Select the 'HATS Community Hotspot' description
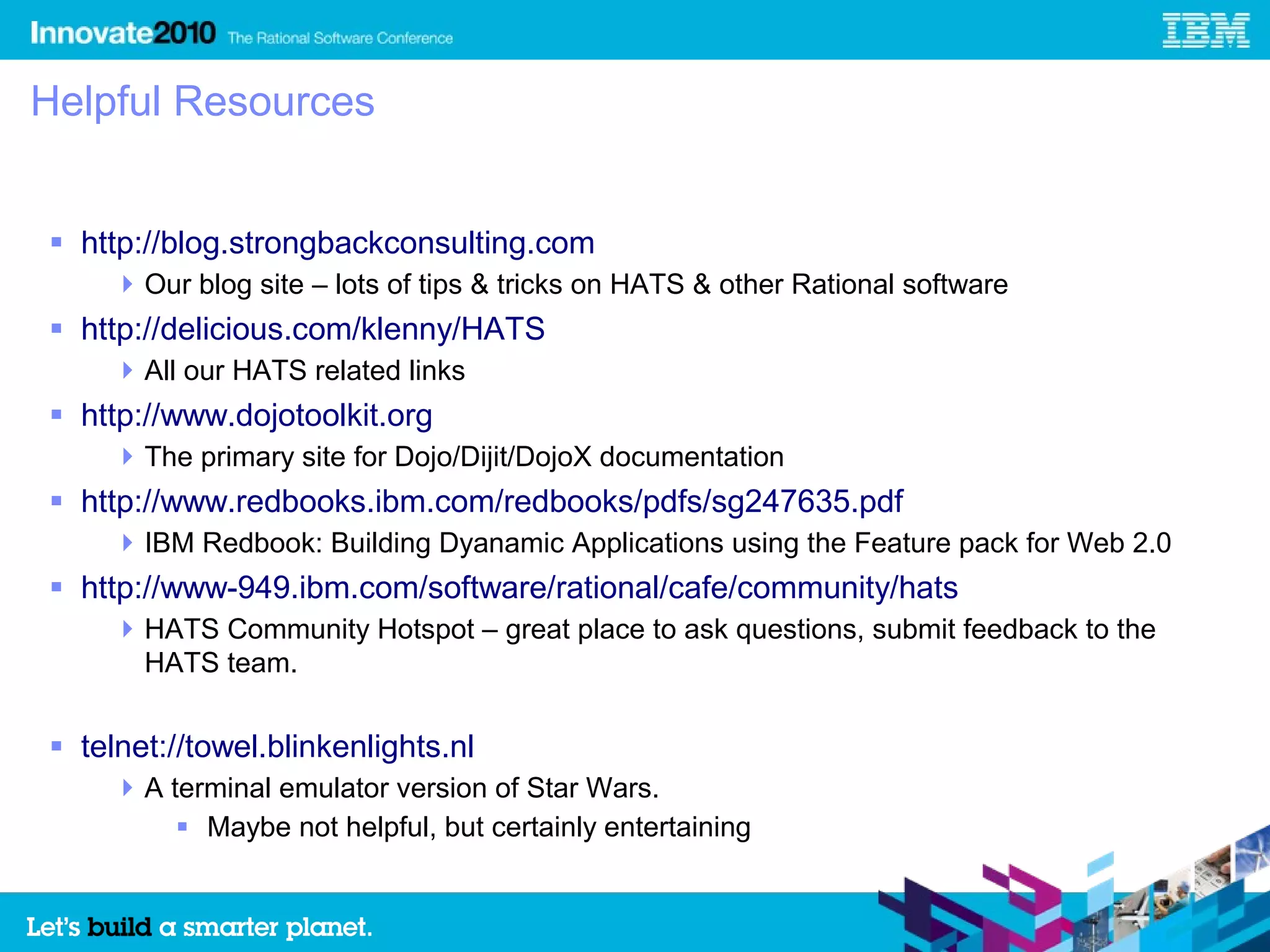Screen dimensions: 1270x952 point(650,646)
